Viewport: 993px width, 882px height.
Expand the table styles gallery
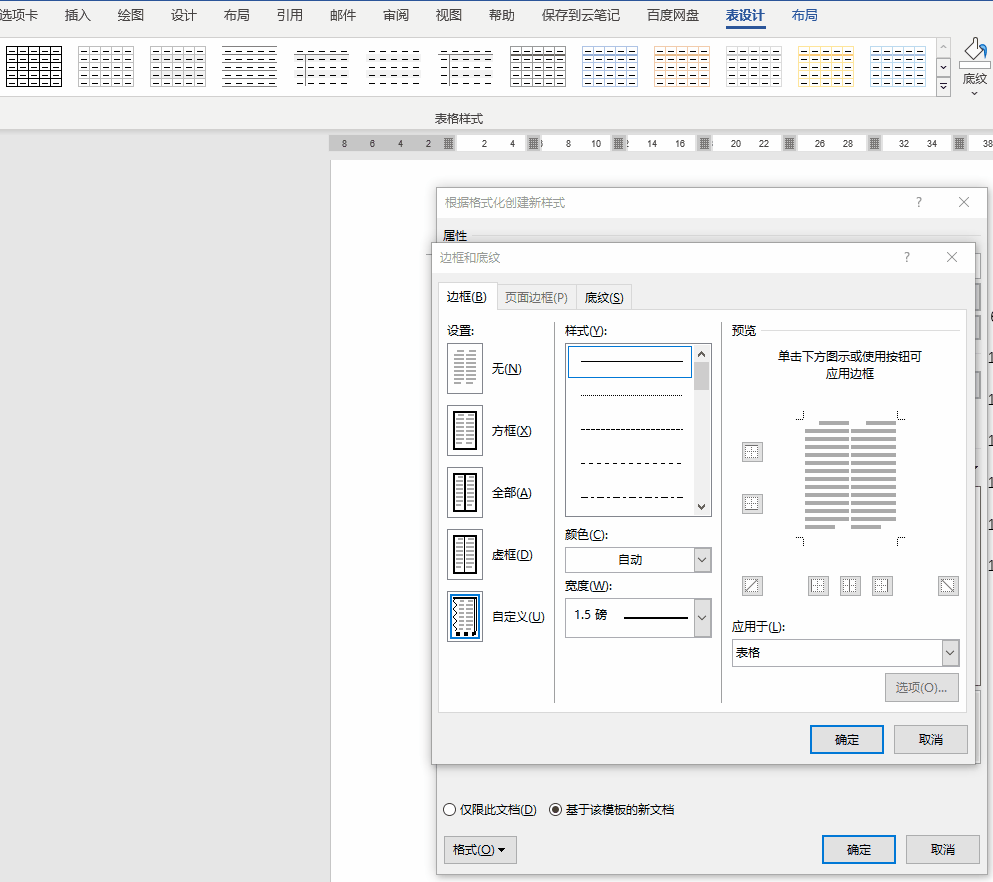944,86
